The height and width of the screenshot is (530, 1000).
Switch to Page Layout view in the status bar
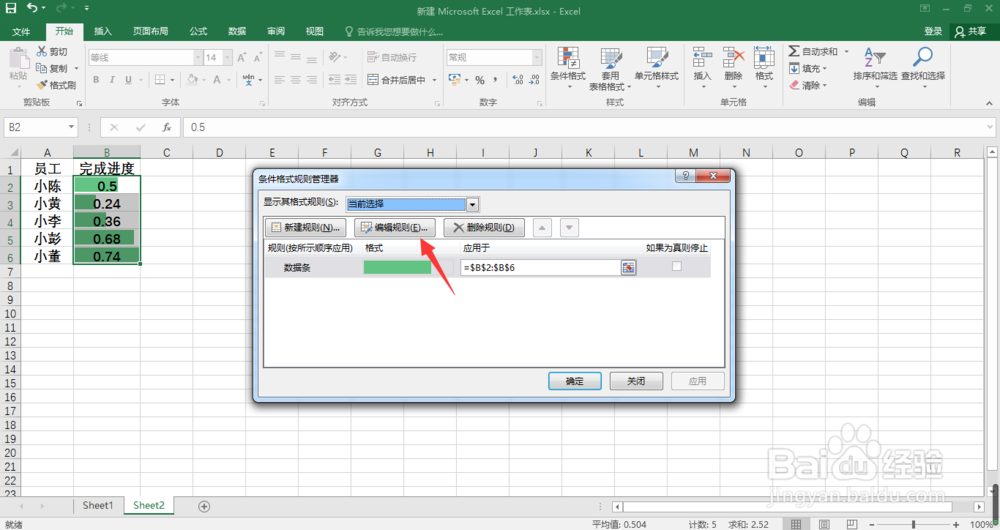pyautogui.click(x=824, y=524)
